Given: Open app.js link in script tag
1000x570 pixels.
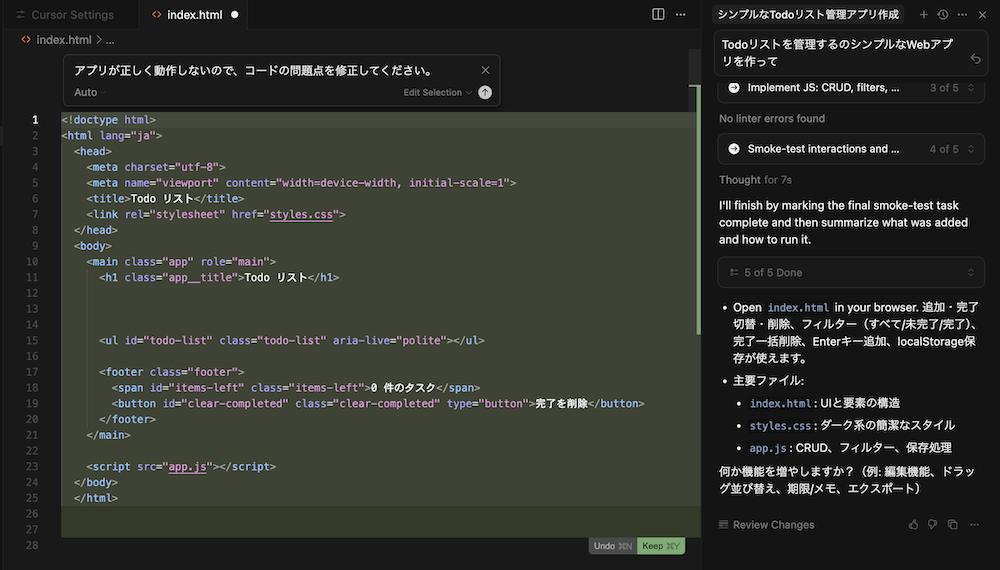Looking at the screenshot, I should point(188,466).
